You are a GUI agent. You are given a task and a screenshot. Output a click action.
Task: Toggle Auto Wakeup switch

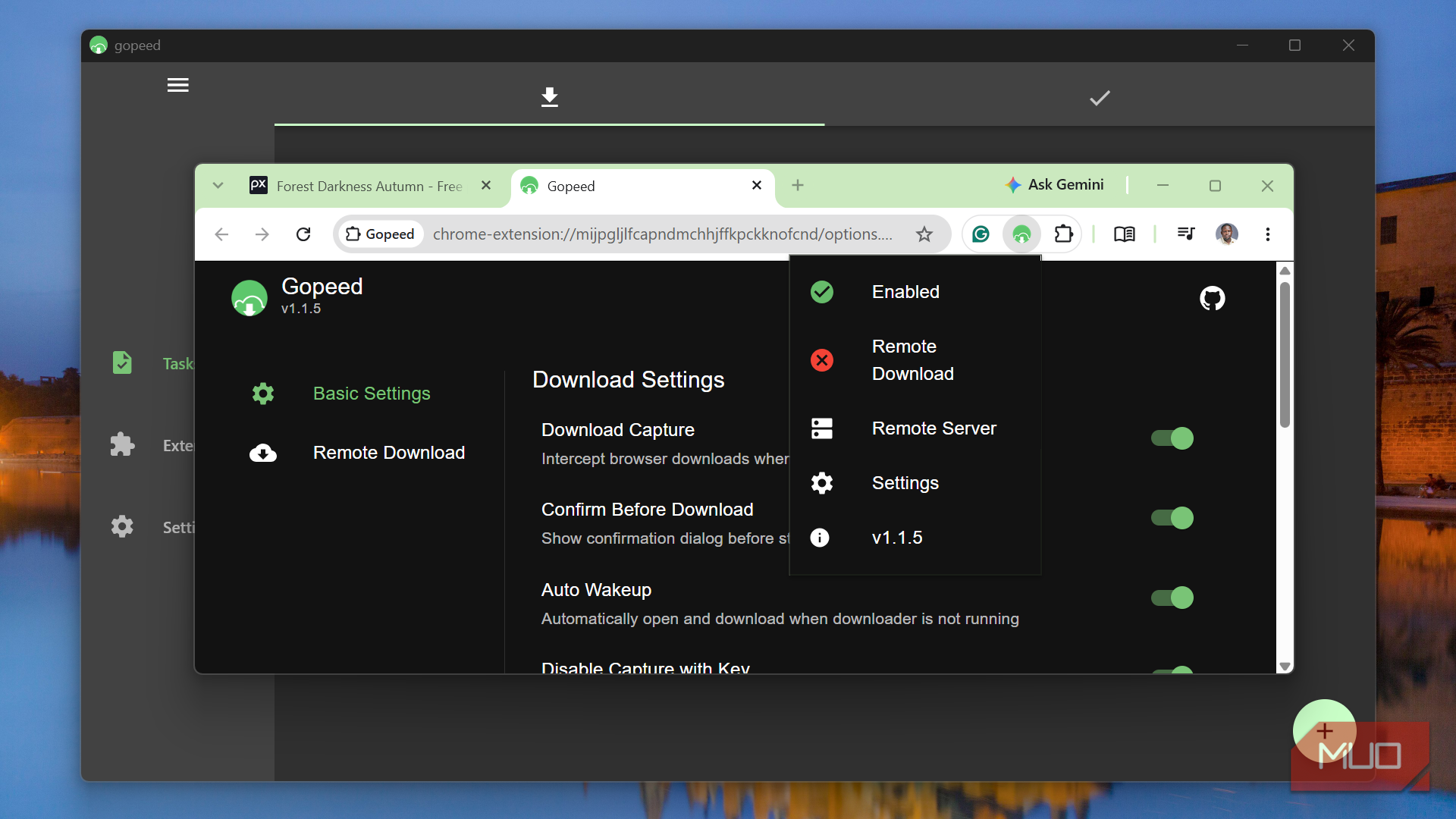point(1172,598)
